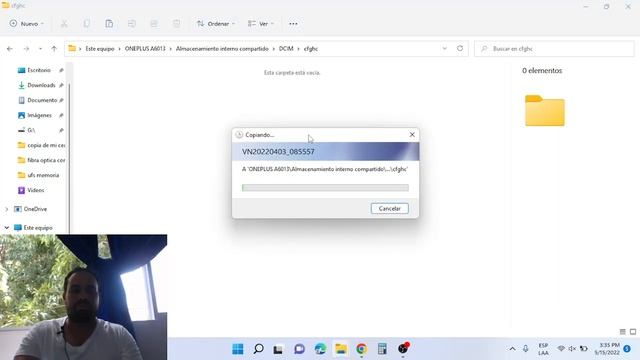Open the Nuevo menu button
Image resolution: width=640 pixels, height=360 pixels.
[27, 24]
